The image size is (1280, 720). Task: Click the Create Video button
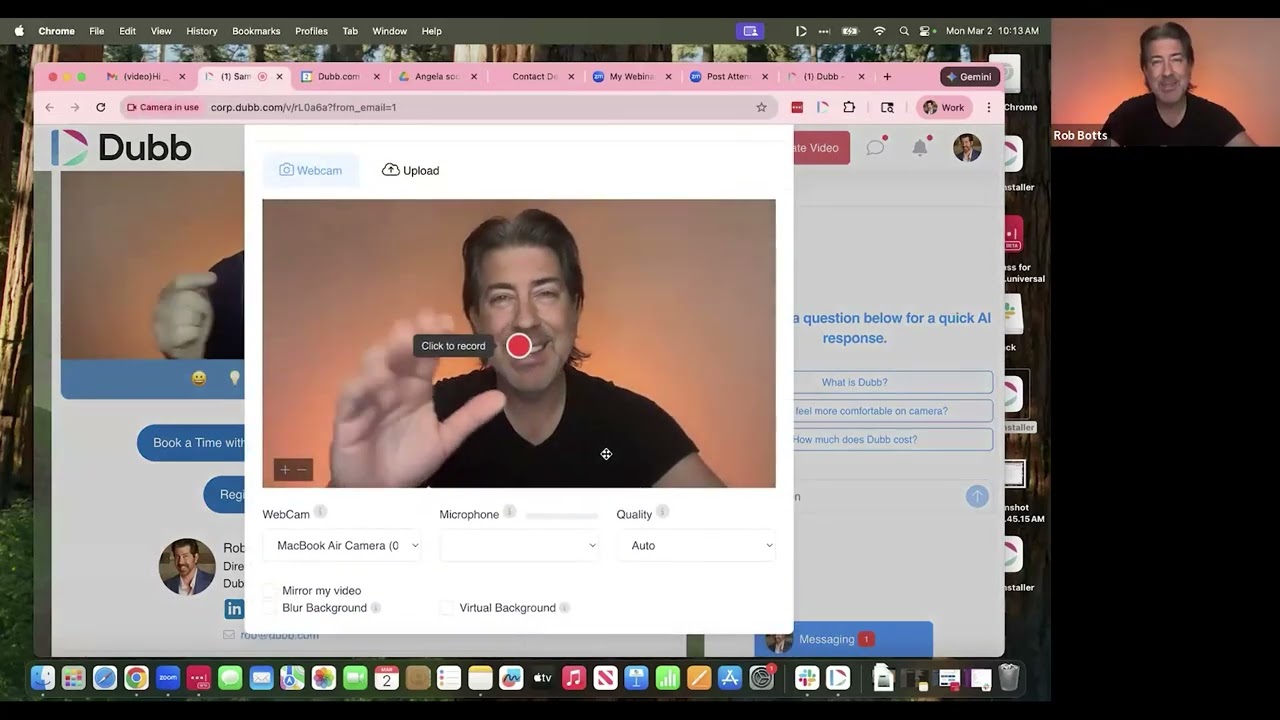[x=821, y=148]
